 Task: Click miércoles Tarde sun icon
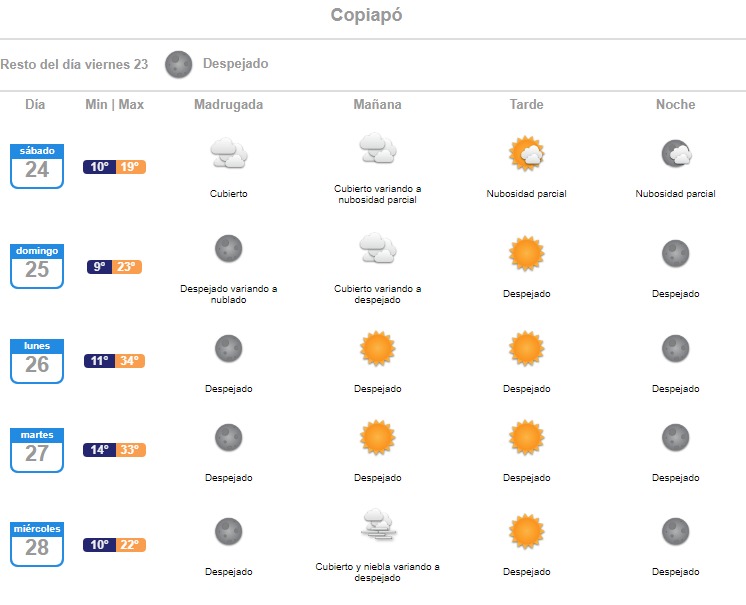click(x=526, y=531)
